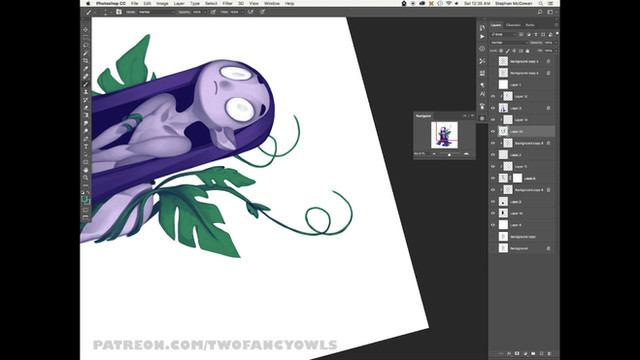Select the Crop tool
The image size is (640, 360).
(85, 61)
